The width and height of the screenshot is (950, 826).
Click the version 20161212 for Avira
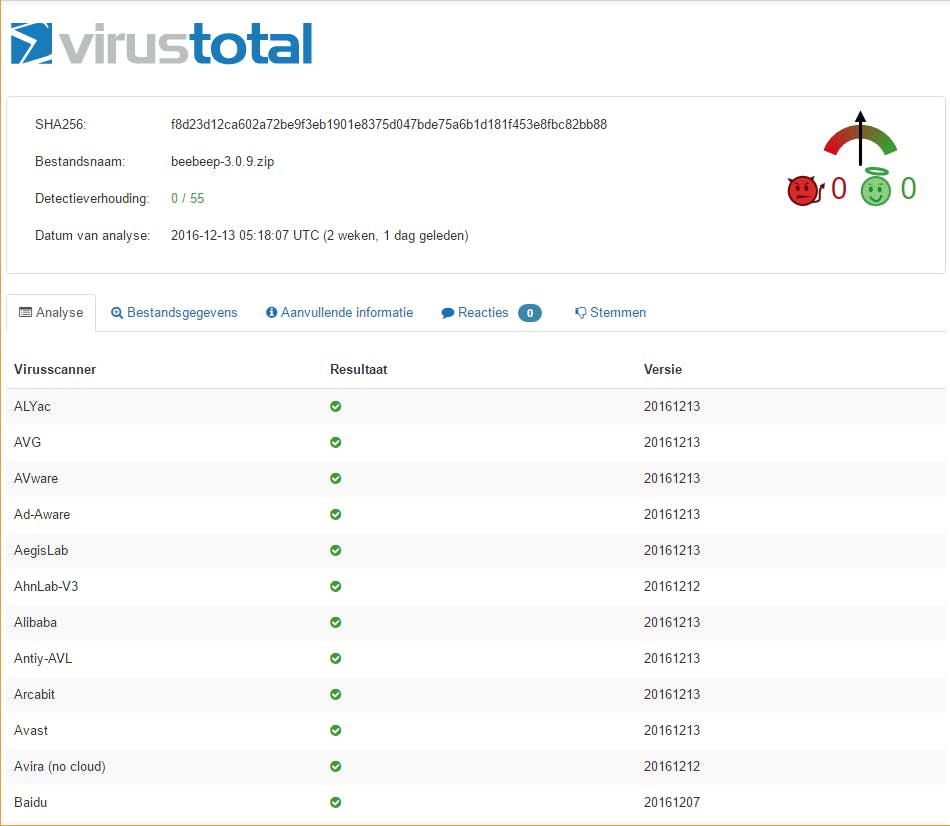[x=672, y=767]
